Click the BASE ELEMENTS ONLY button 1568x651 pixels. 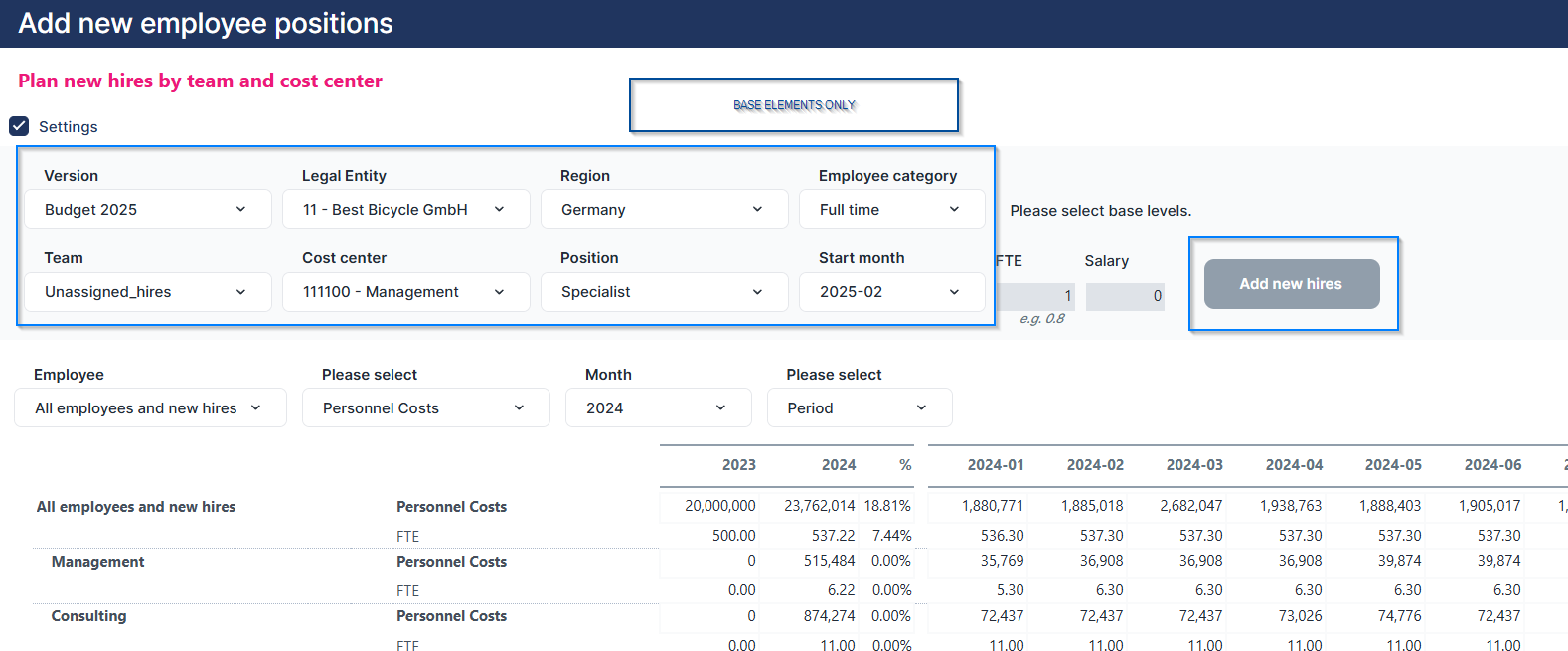pyautogui.click(x=794, y=105)
